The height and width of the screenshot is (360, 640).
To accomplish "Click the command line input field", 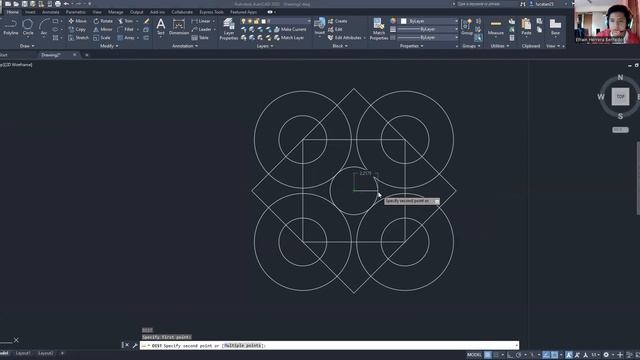I will [329, 346].
